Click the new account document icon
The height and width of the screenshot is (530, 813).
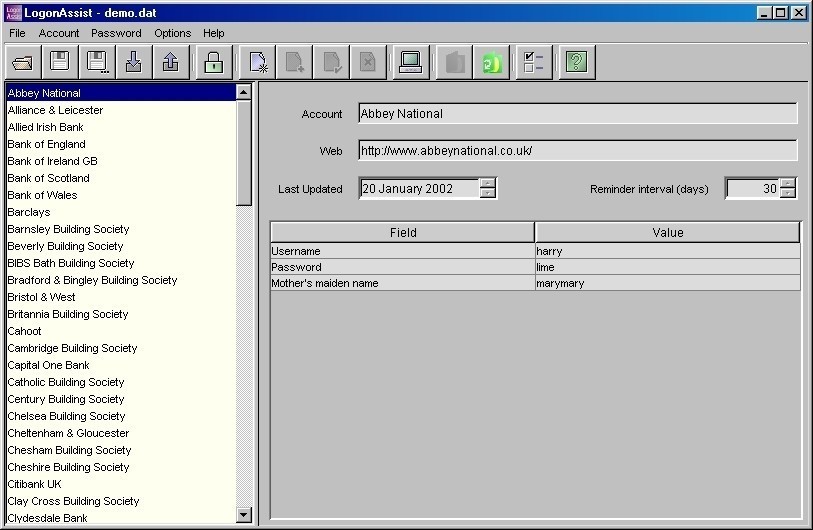[257, 62]
